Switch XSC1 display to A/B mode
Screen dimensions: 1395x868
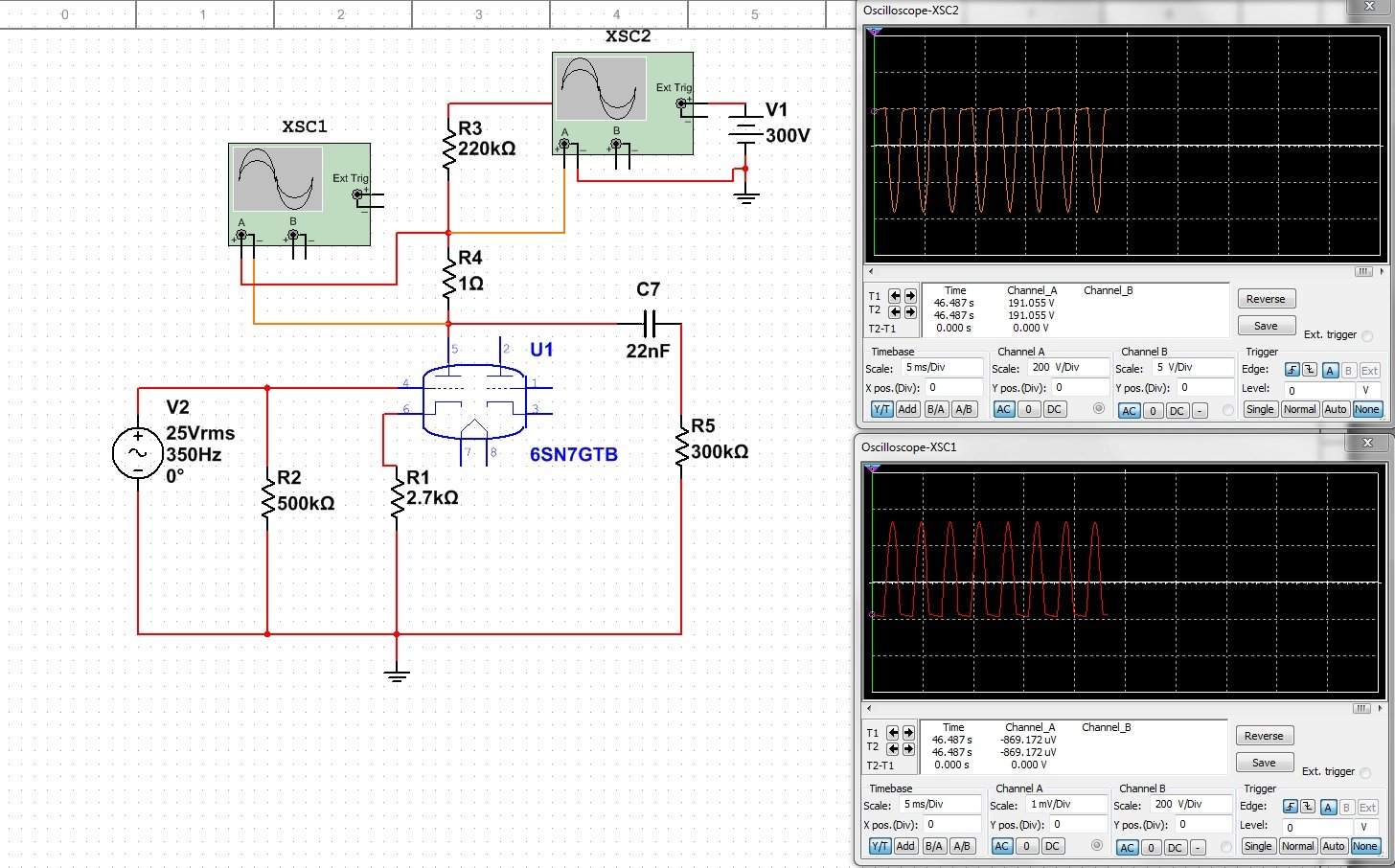coord(962,846)
